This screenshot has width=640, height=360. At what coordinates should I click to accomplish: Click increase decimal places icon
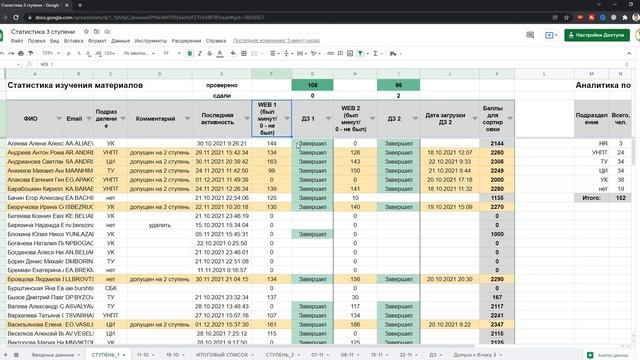[98, 53]
